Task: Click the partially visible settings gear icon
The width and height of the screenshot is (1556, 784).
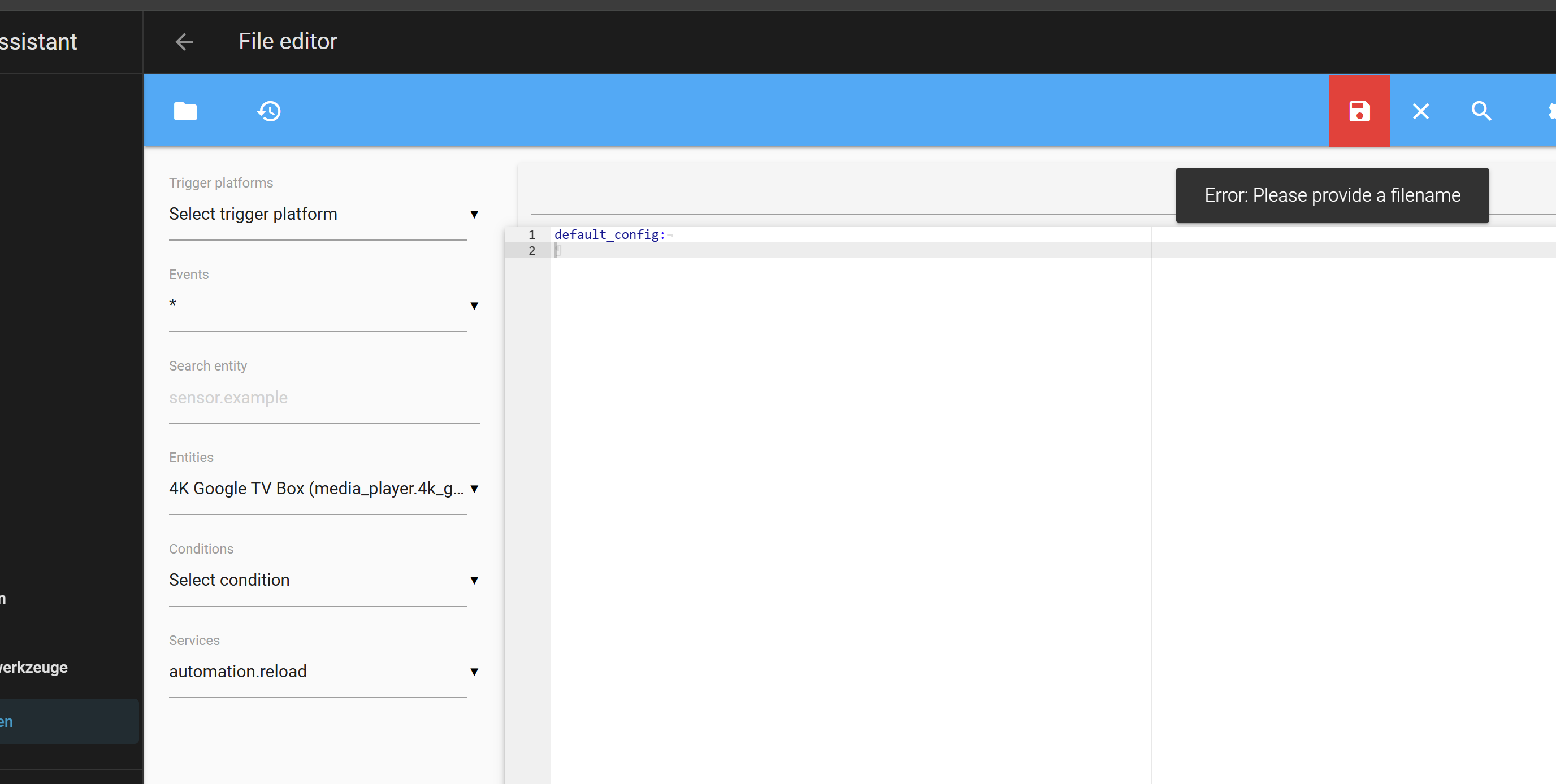Action: [x=1550, y=111]
